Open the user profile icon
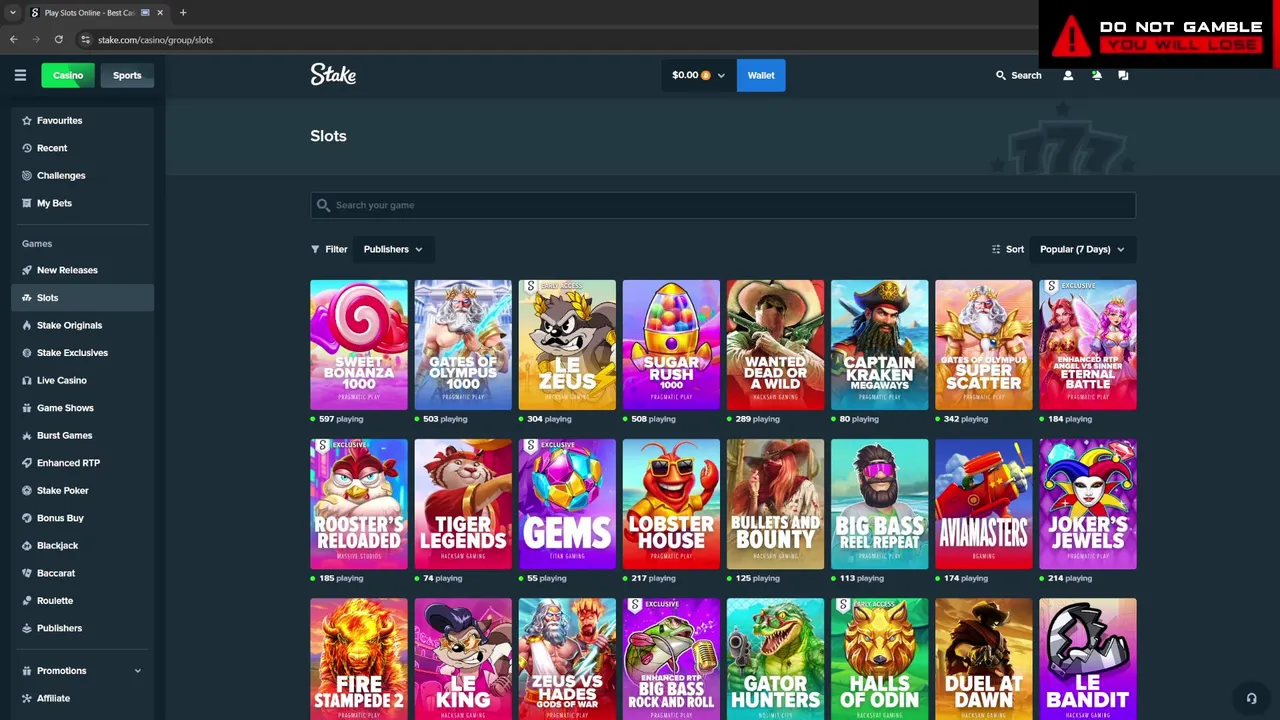 pos(1068,75)
